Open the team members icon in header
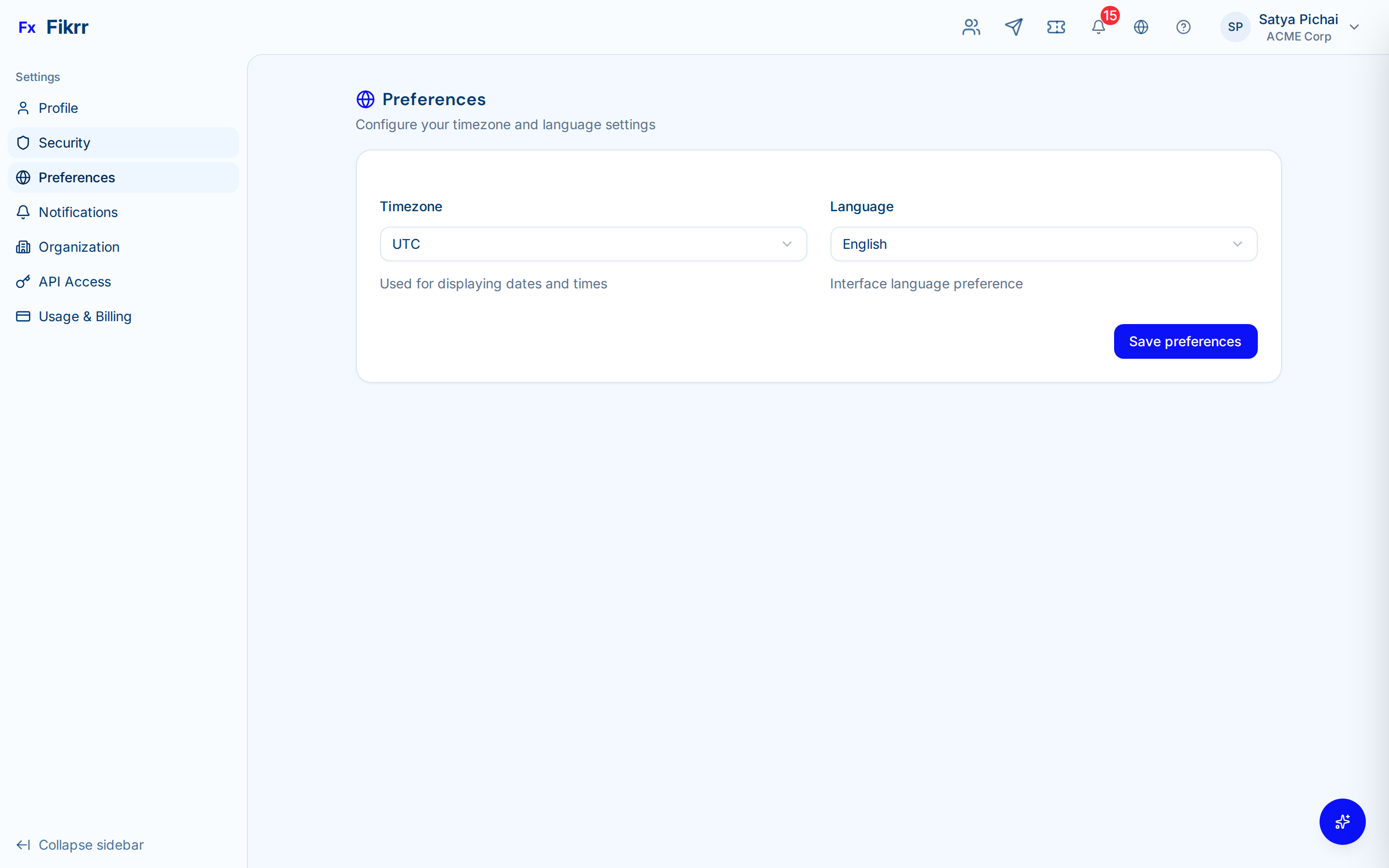The width and height of the screenshot is (1389, 868). point(970,27)
